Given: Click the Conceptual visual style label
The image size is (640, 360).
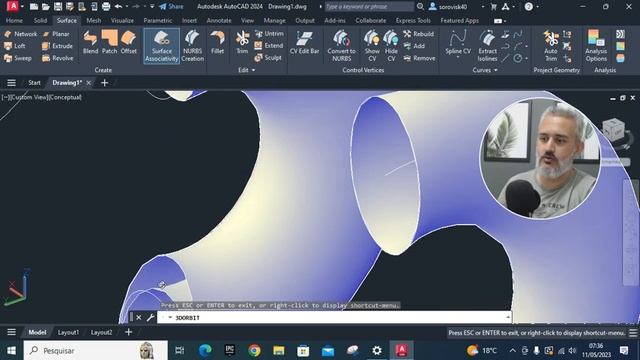Looking at the screenshot, I should pos(65,97).
